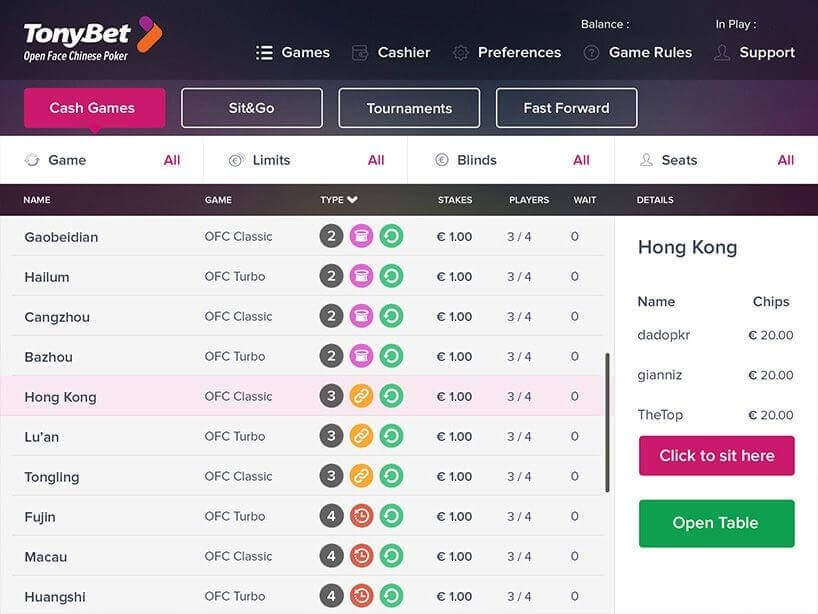
Task: Click green refresh icon in Macau row
Action: 391,557
